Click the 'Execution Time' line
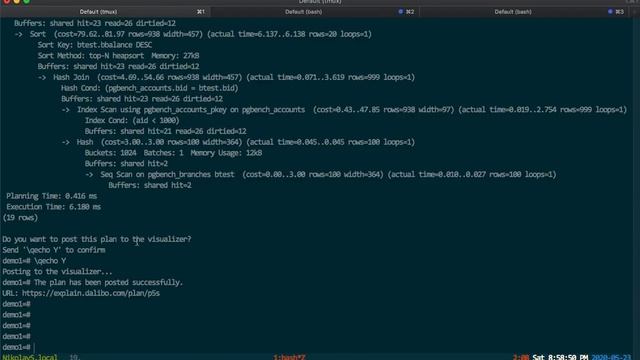The height and width of the screenshot is (360, 640). (x=53, y=207)
